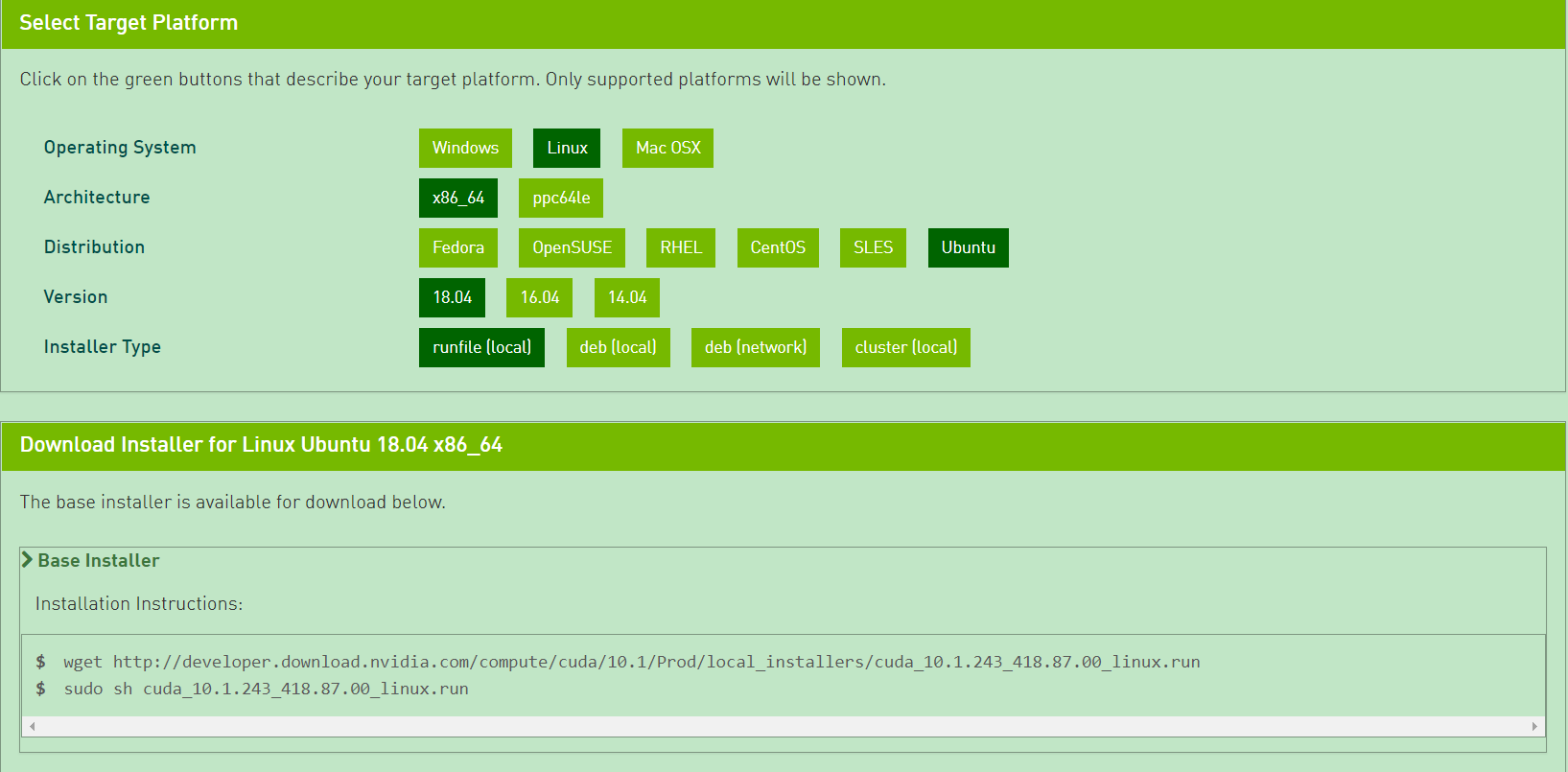The width and height of the screenshot is (1568, 772).
Task: Click the Version row label
Action: coord(76,297)
